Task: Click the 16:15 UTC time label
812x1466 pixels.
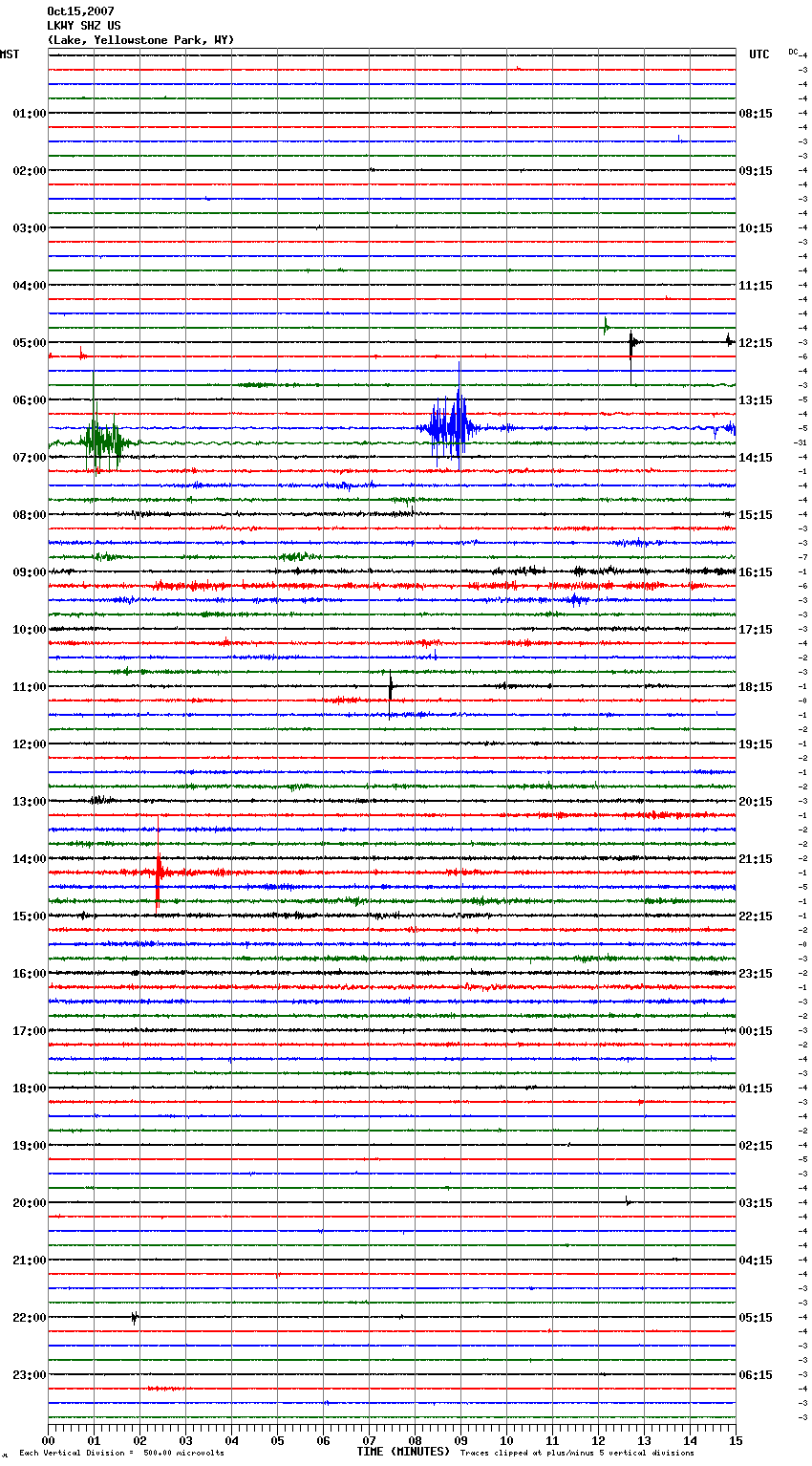Action: [x=756, y=572]
